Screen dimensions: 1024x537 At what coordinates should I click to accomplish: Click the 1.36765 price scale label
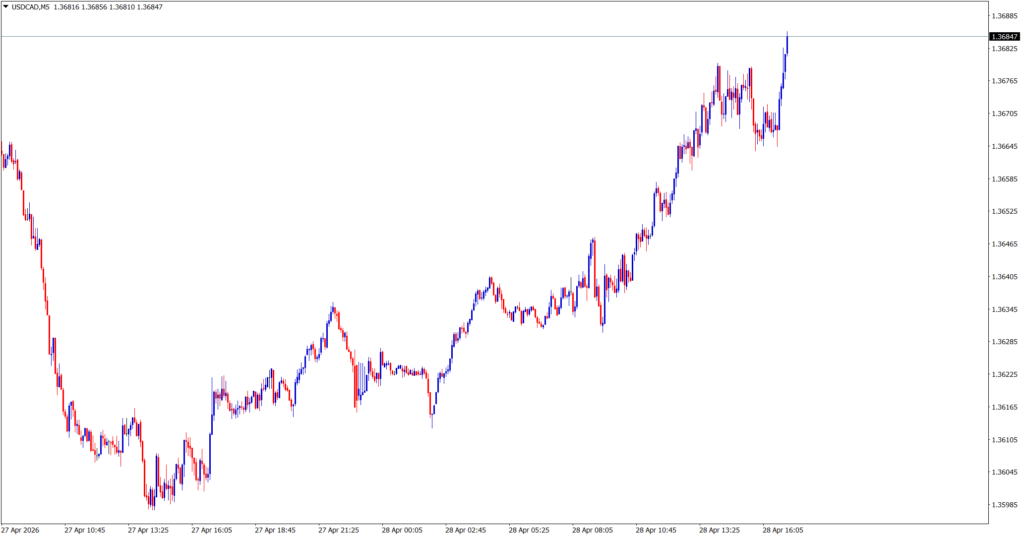[1004, 81]
